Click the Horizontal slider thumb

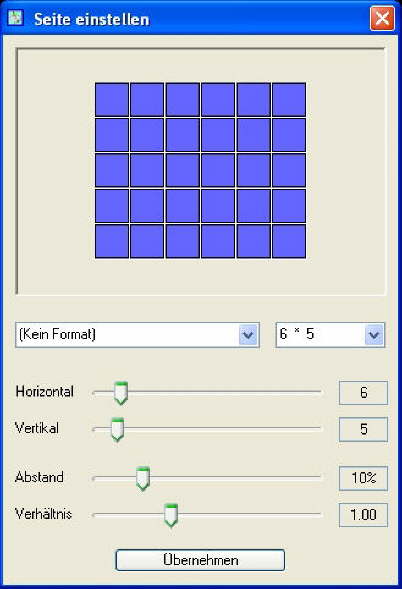(x=121, y=393)
